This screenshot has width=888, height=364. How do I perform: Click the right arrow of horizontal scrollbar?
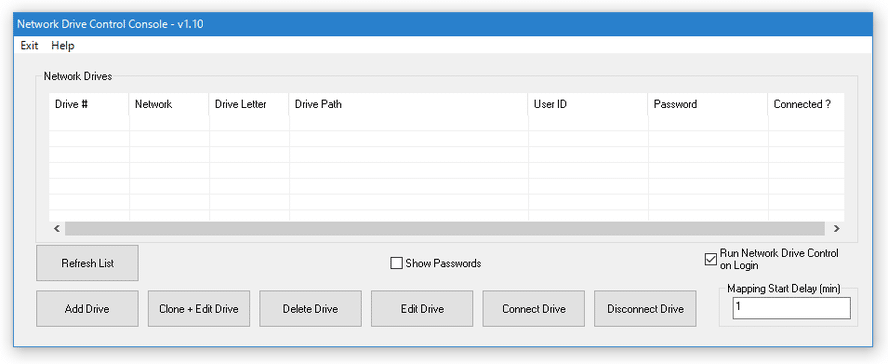pos(836,229)
